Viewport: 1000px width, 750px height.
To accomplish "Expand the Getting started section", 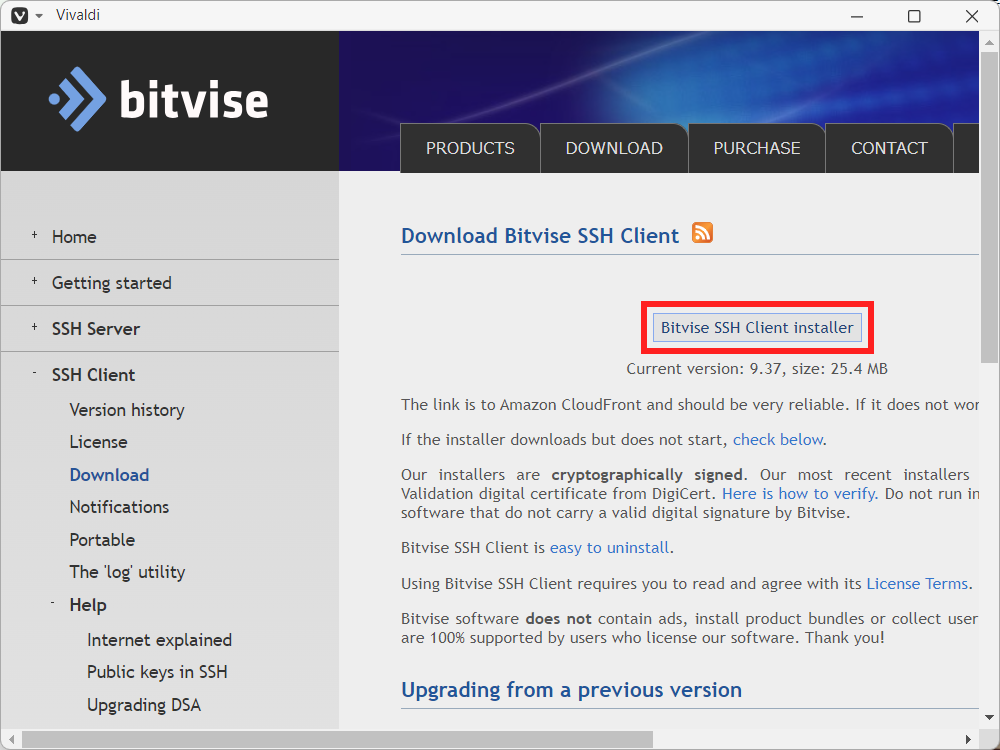I will (x=34, y=281).
